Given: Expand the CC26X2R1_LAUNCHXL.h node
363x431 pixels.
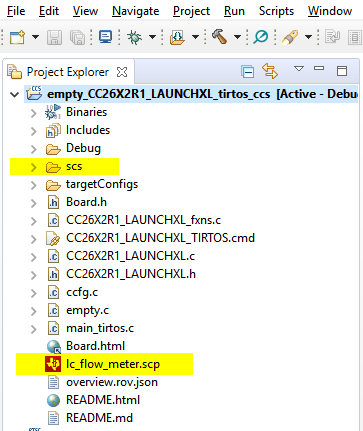Looking at the screenshot, I should [x=33, y=275].
